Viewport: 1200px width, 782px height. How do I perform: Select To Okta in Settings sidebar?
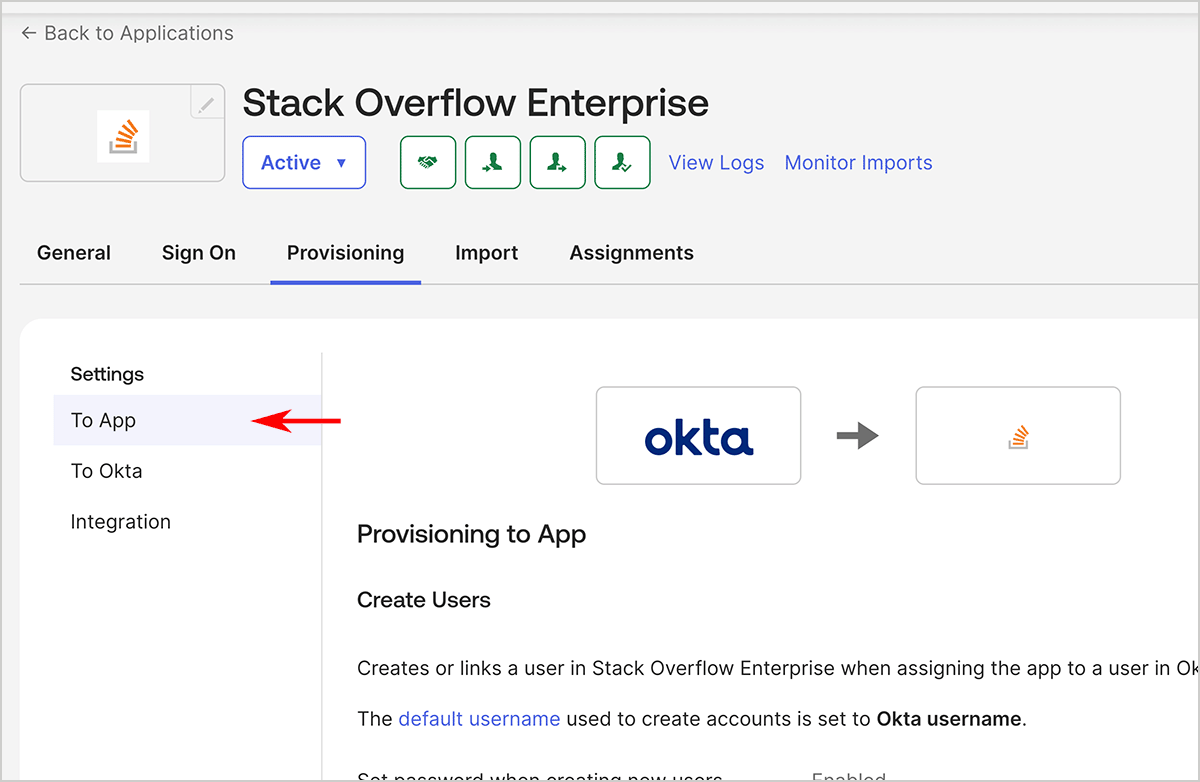pyautogui.click(x=107, y=471)
